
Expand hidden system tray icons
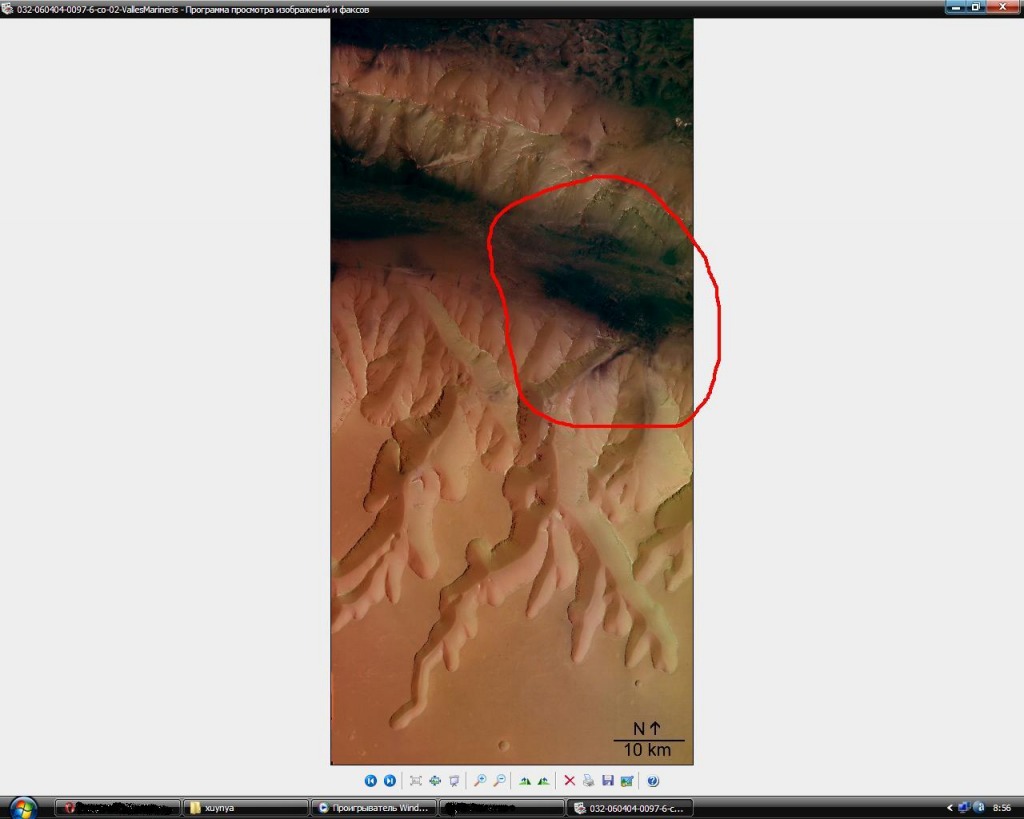click(950, 808)
